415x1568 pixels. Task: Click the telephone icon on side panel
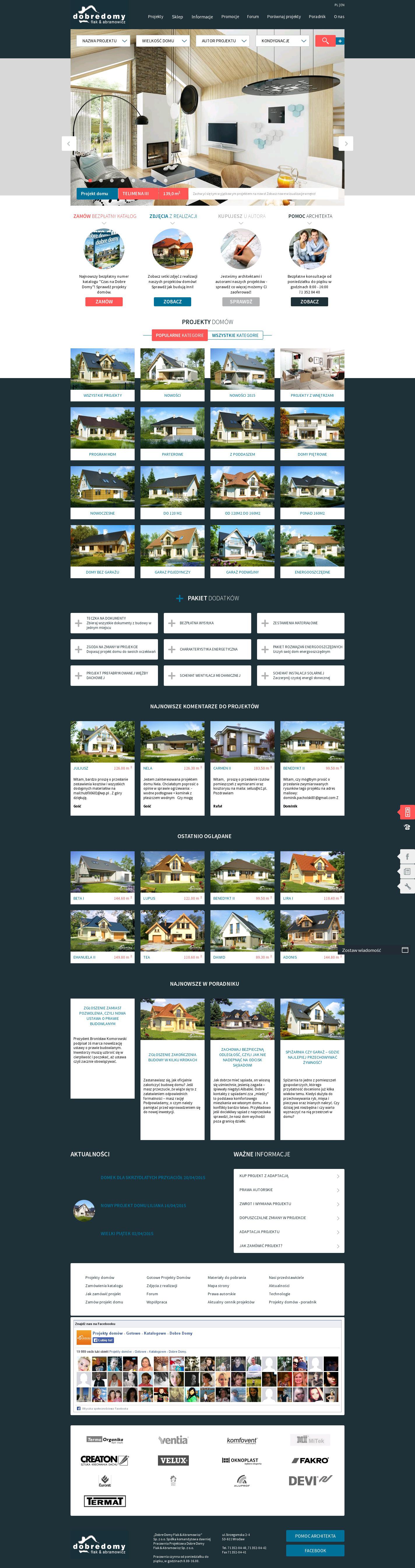(407, 827)
